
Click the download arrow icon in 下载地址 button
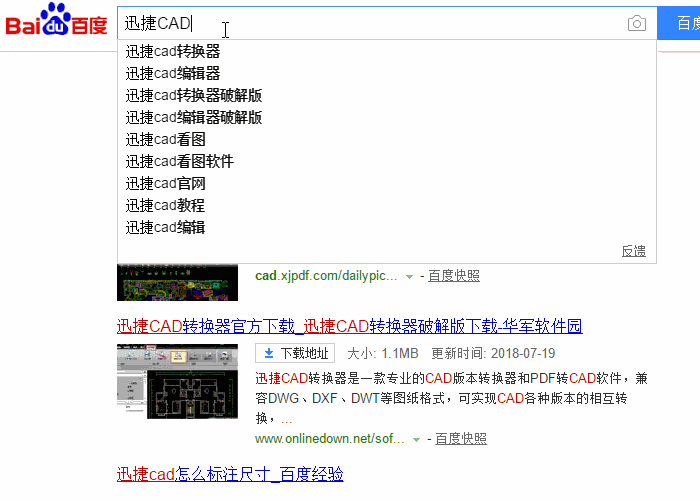click(269, 354)
